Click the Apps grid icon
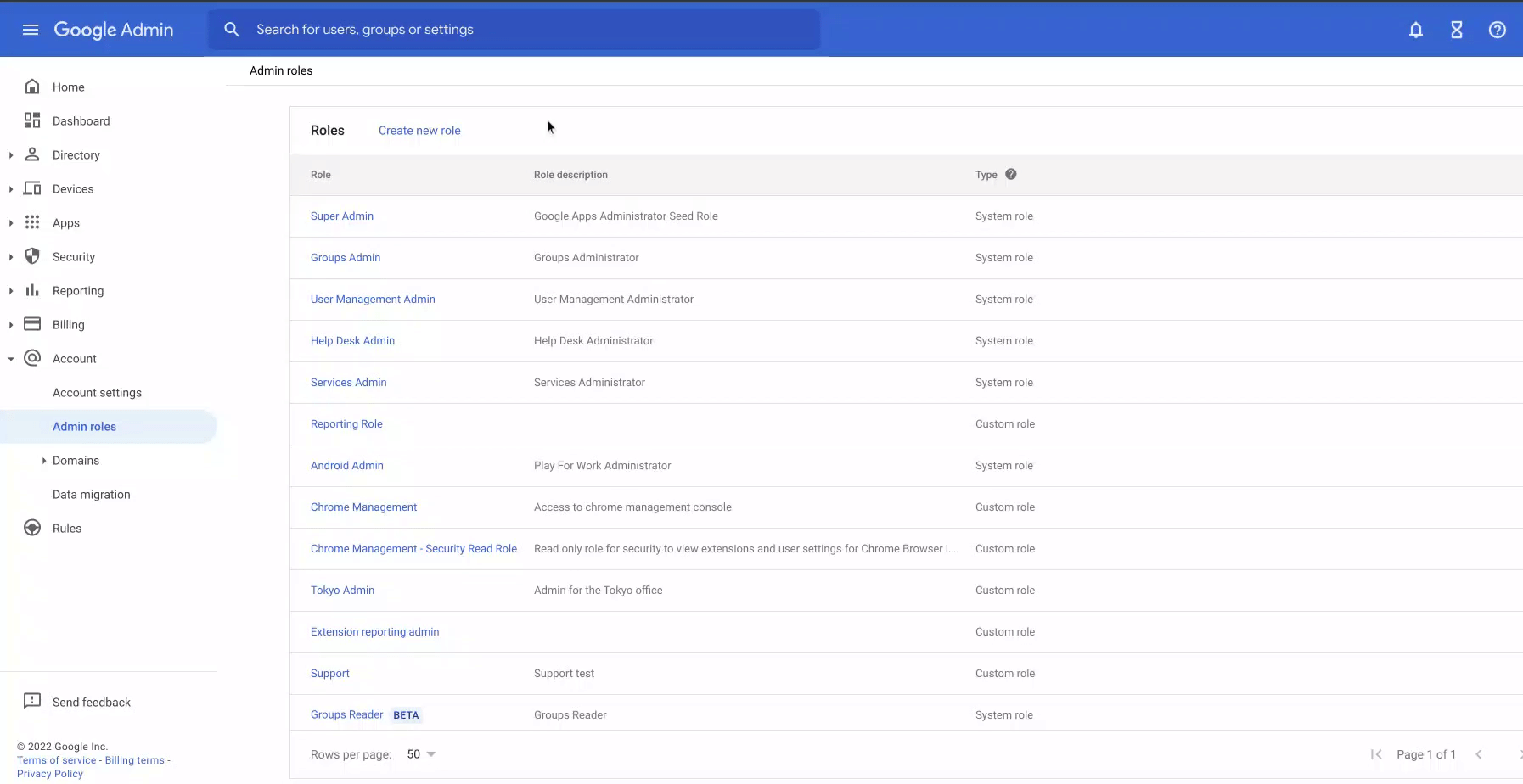The image size is (1523, 784). click(32, 222)
